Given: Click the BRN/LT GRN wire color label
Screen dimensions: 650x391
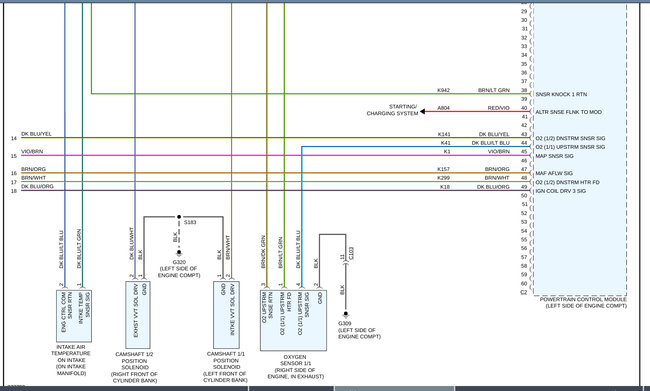Looking at the screenshot, I should point(494,90).
